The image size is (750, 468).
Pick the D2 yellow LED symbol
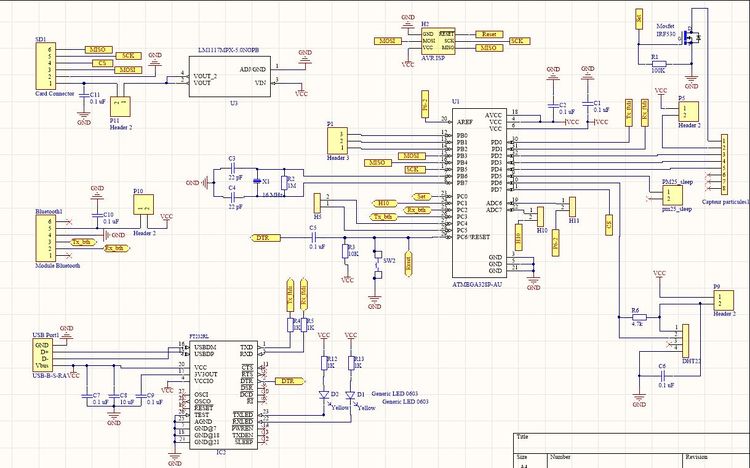(322, 395)
